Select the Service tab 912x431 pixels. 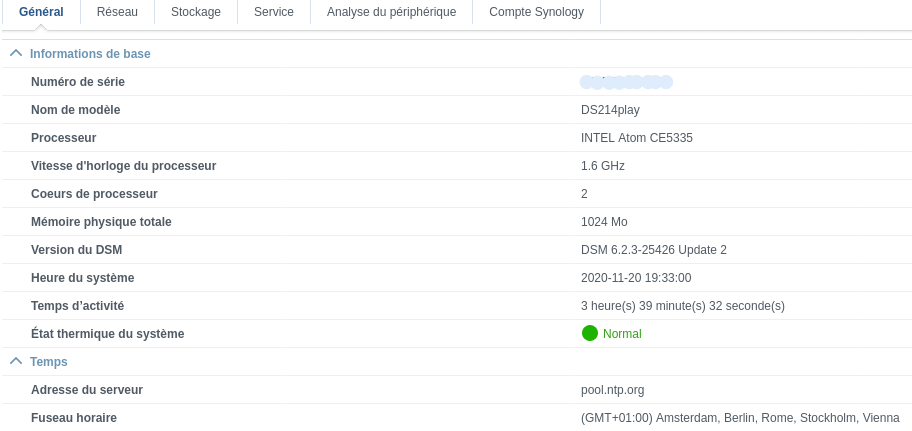pos(274,12)
